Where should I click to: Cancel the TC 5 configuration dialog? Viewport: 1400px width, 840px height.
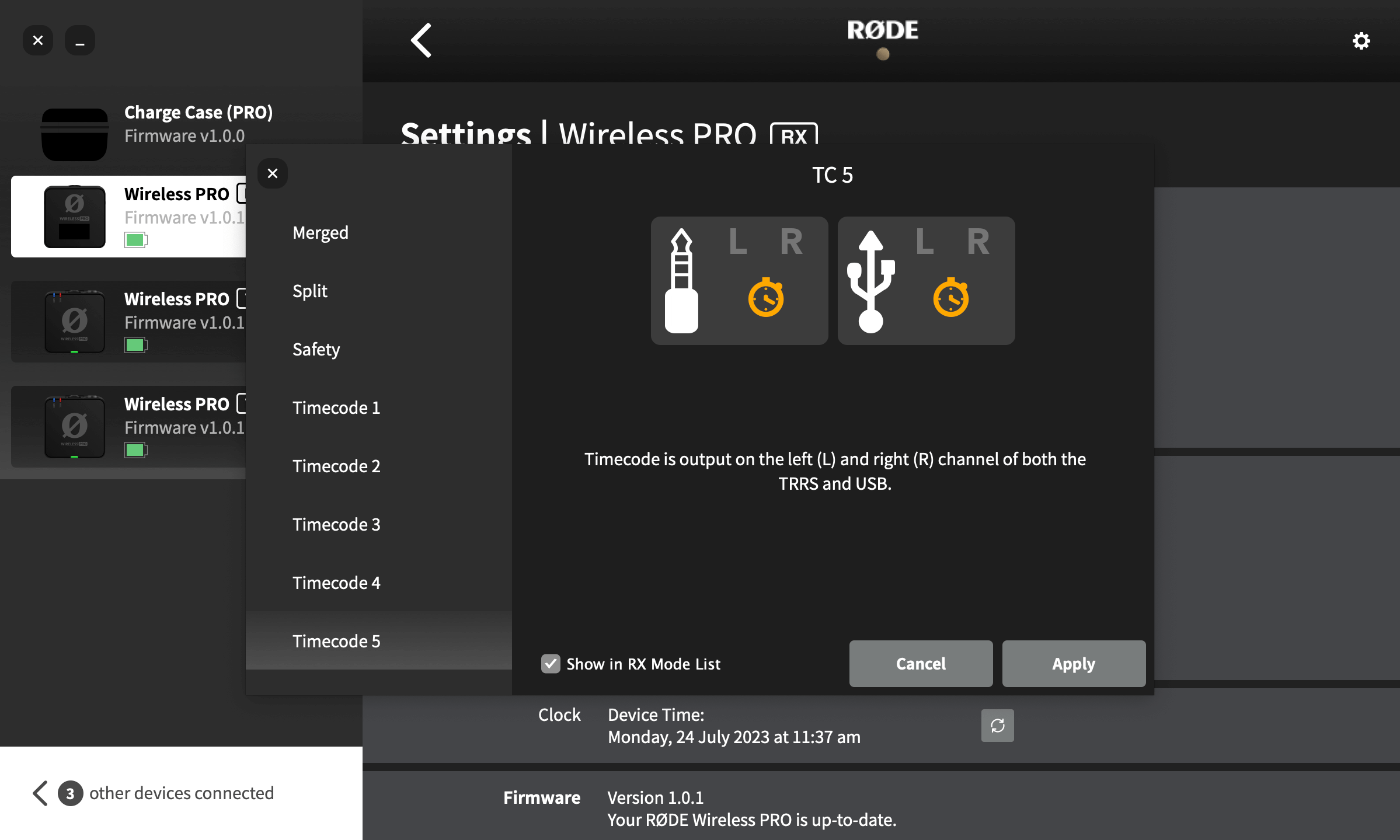click(920, 663)
